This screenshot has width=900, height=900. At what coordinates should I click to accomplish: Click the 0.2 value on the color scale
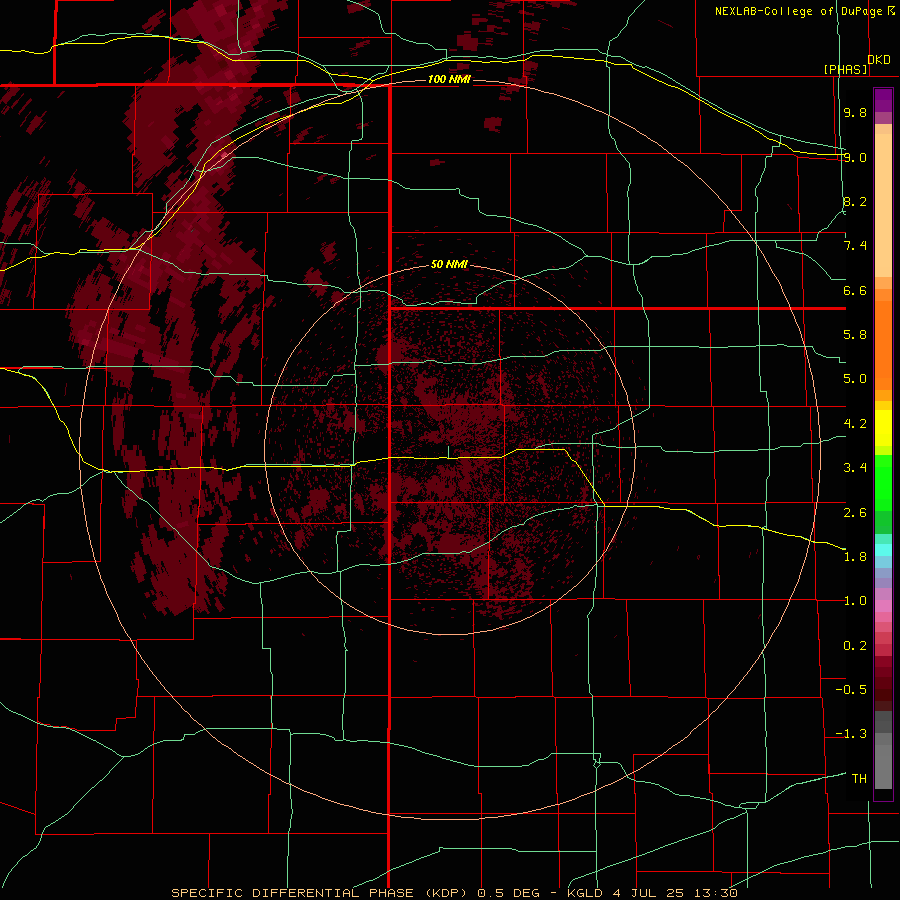(x=855, y=646)
